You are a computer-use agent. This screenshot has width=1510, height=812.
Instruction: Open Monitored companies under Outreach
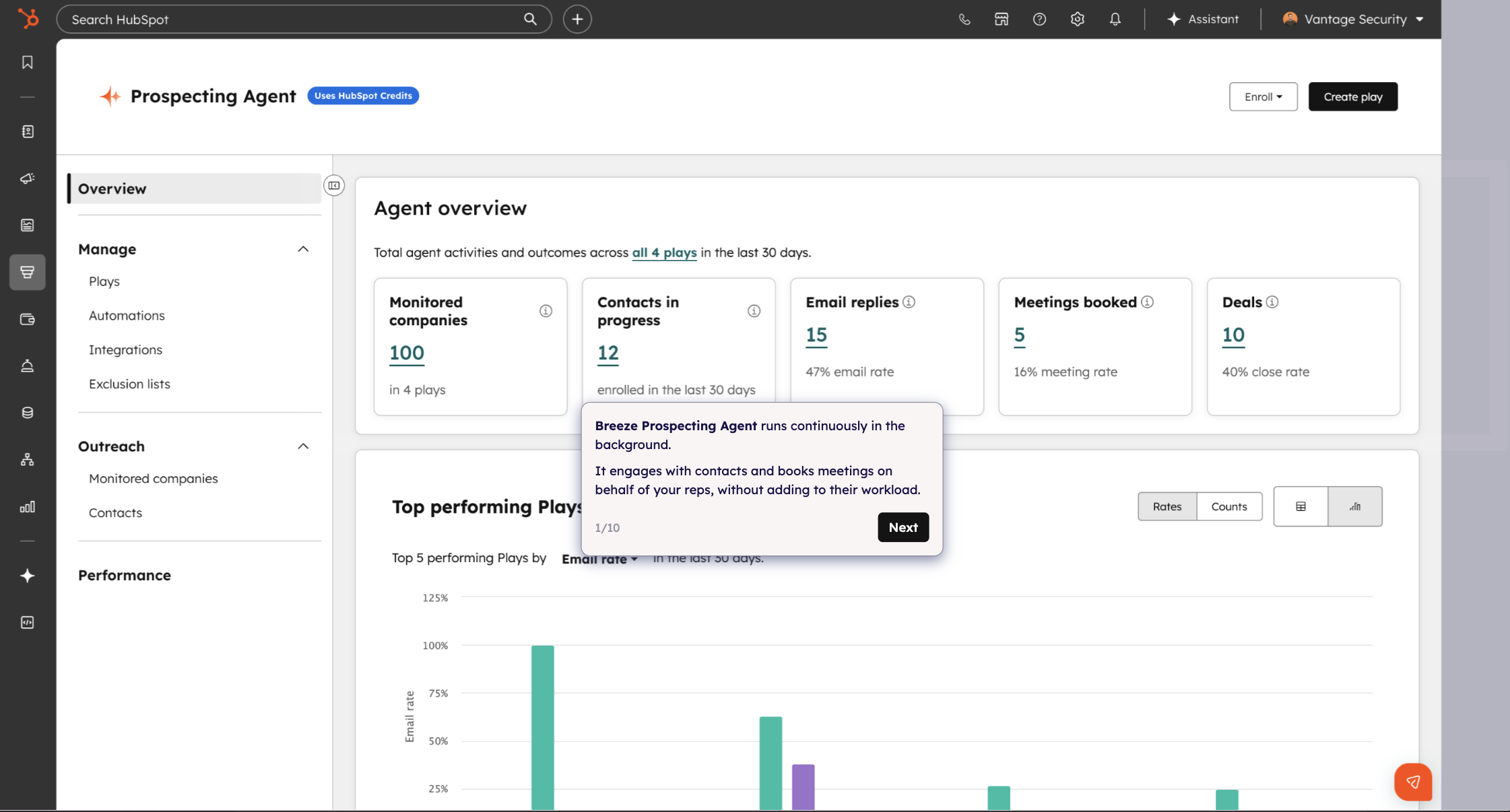click(154, 479)
